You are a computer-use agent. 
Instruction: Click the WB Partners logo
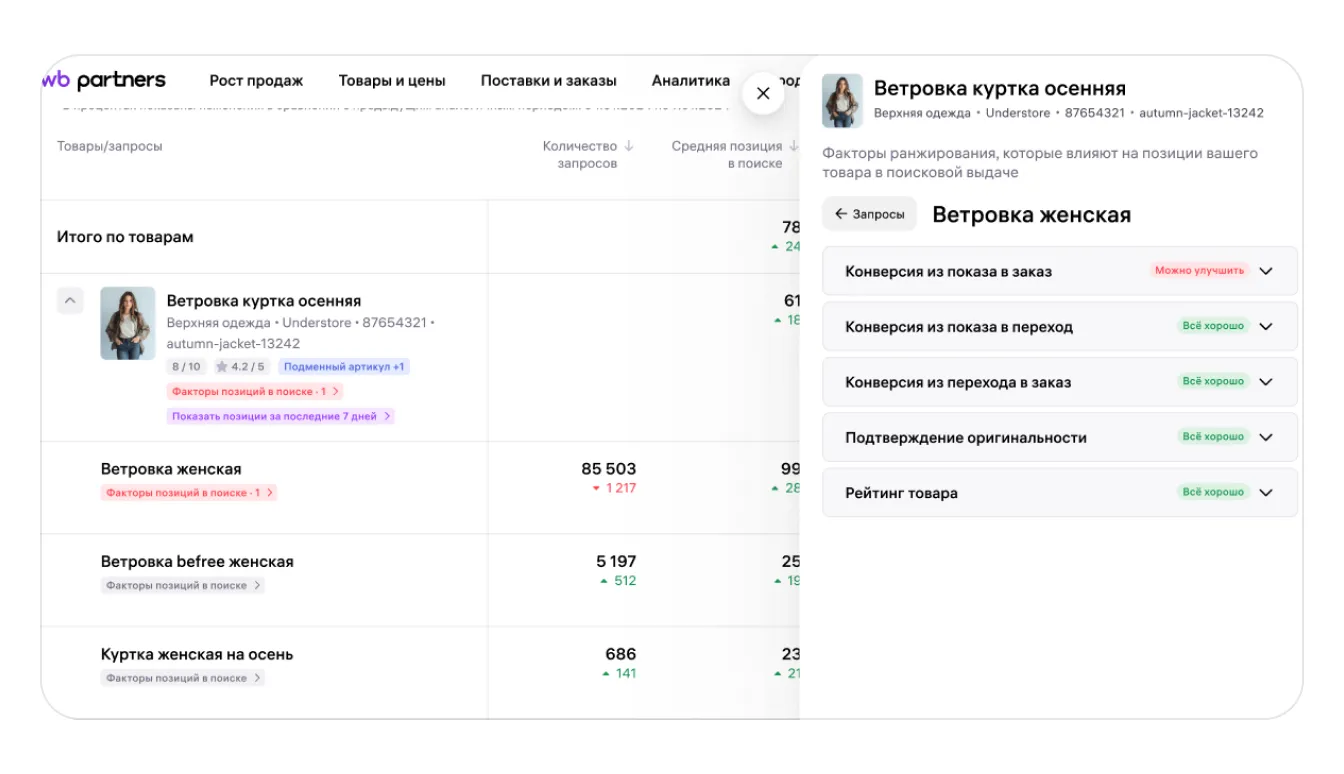104,81
